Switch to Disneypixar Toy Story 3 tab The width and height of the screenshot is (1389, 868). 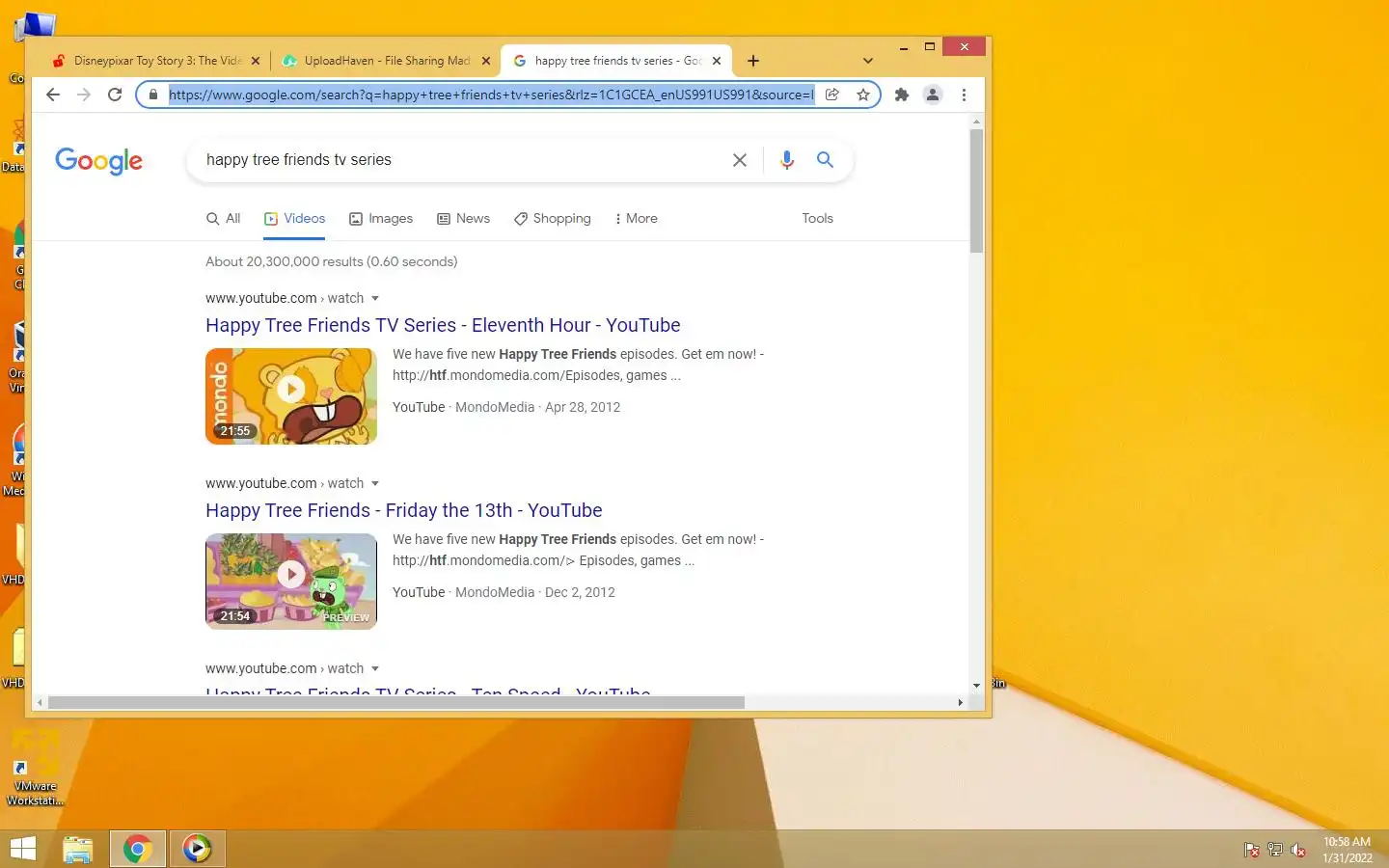point(157,61)
